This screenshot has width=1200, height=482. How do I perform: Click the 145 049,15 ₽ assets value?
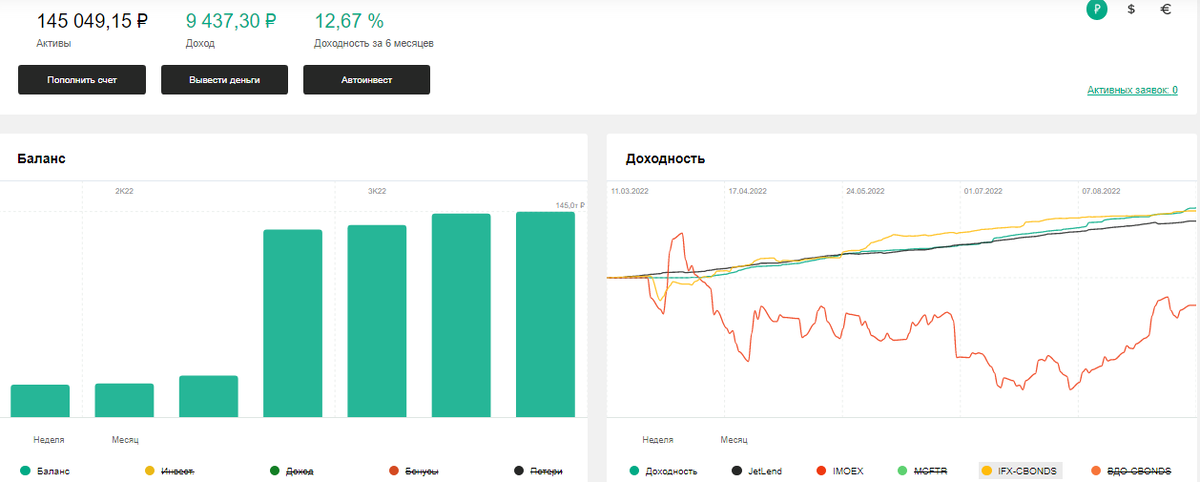tap(92, 20)
